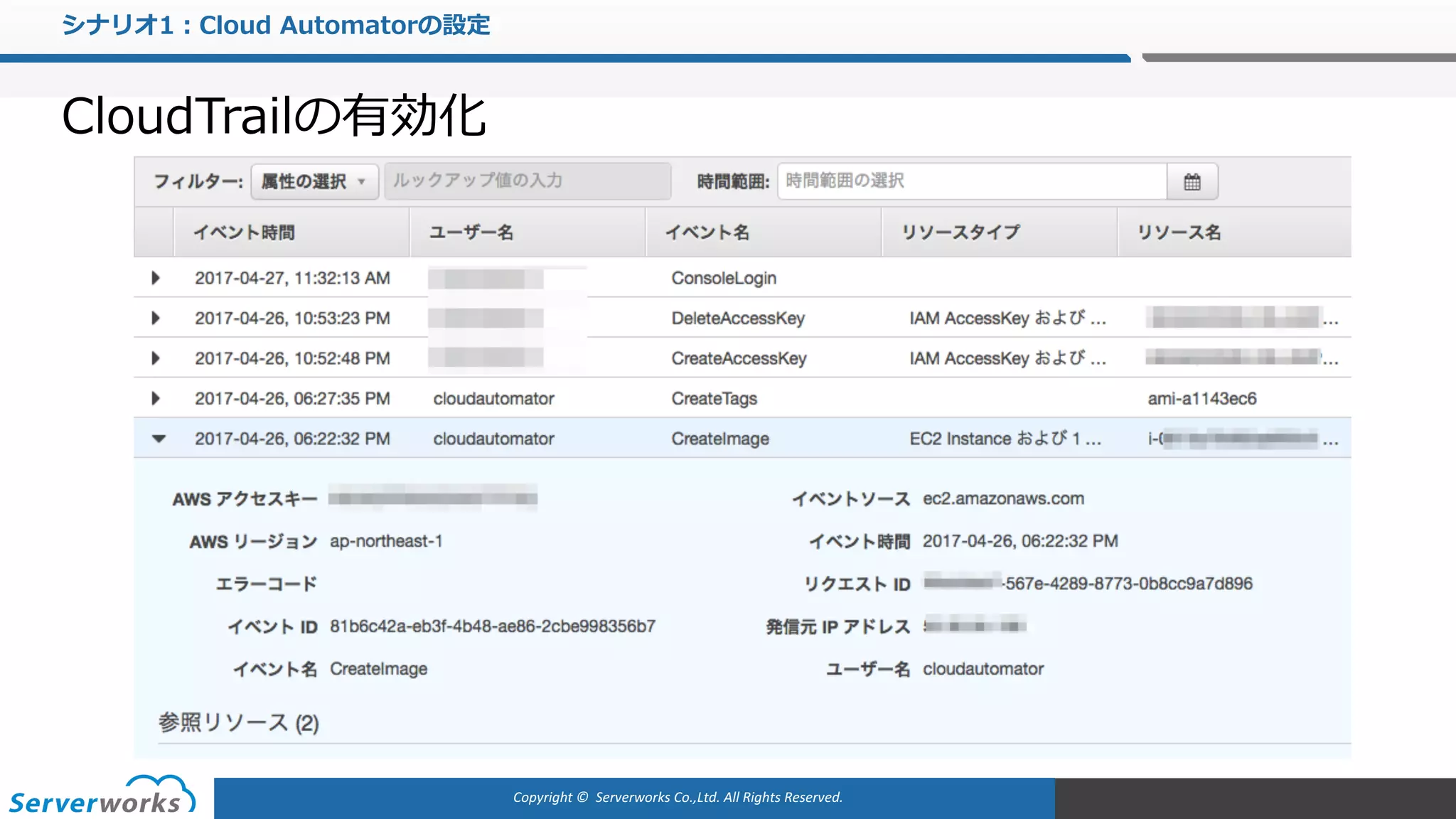
Task: Click CreateAccessKey event name
Action: [x=739, y=358]
